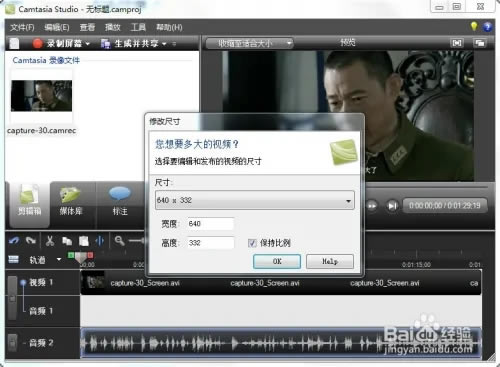Select the first capture-30_Screen.avi clip thumbnail
The height and width of the screenshot is (367, 500).
pos(94,282)
